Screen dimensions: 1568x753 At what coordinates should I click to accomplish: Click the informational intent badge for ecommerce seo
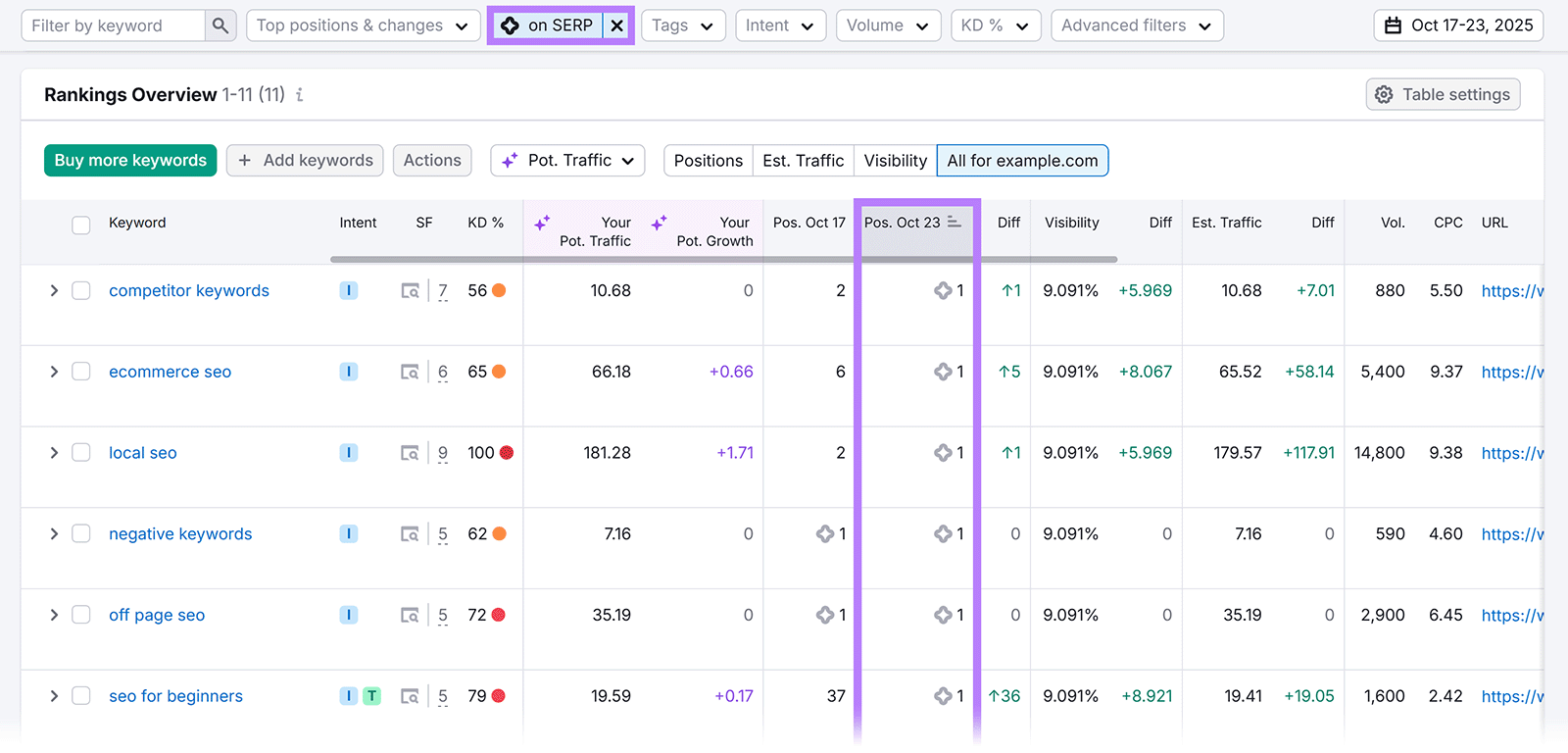(348, 372)
